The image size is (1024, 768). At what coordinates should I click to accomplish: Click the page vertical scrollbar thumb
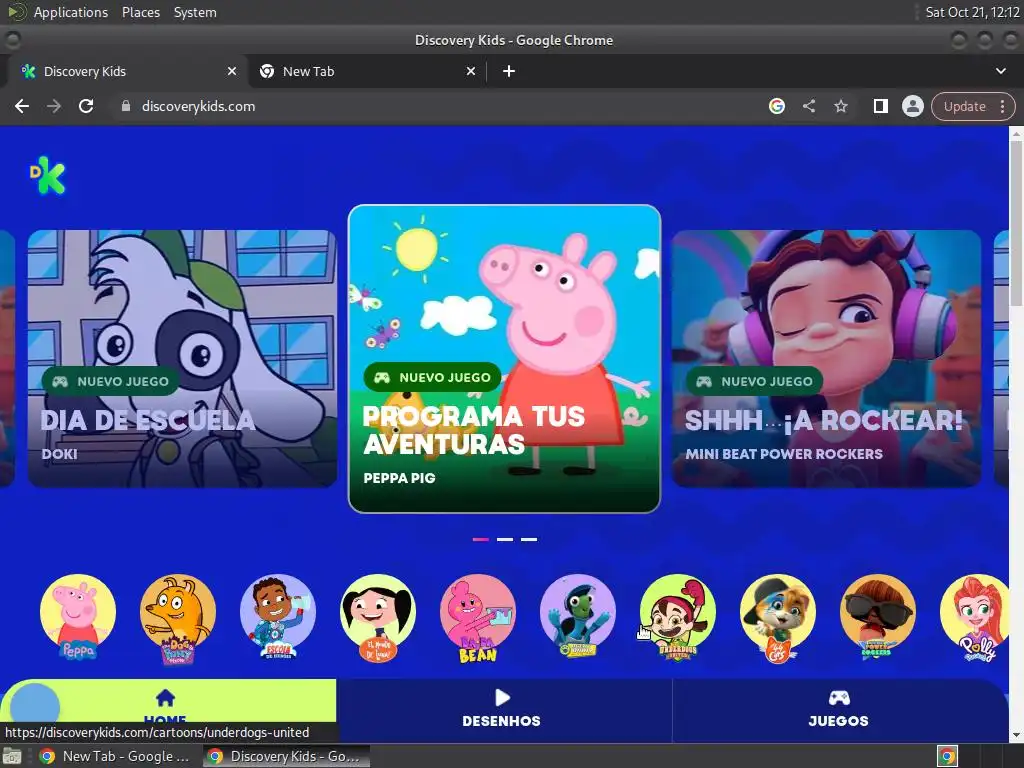point(1016,222)
